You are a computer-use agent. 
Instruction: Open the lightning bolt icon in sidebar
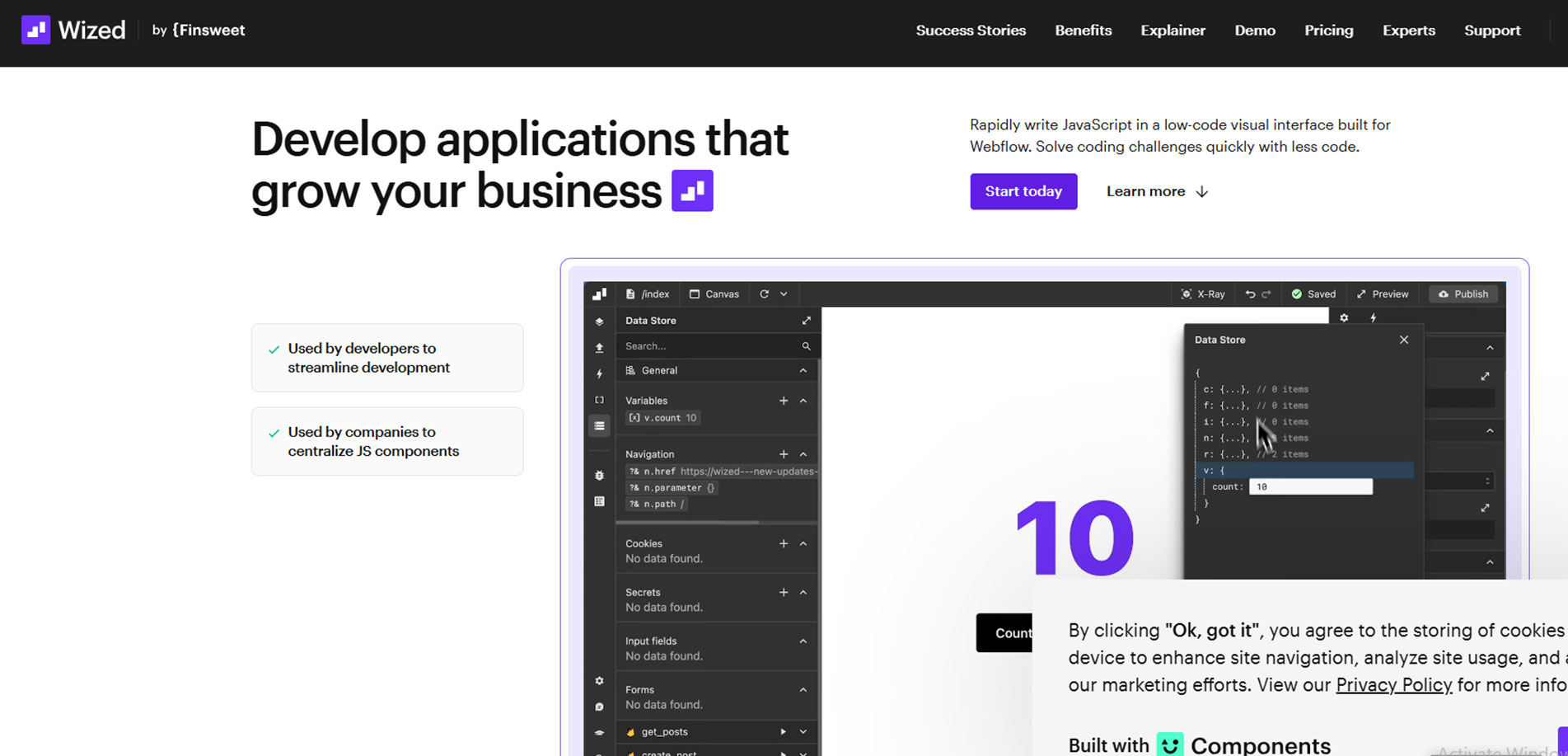pos(599,373)
